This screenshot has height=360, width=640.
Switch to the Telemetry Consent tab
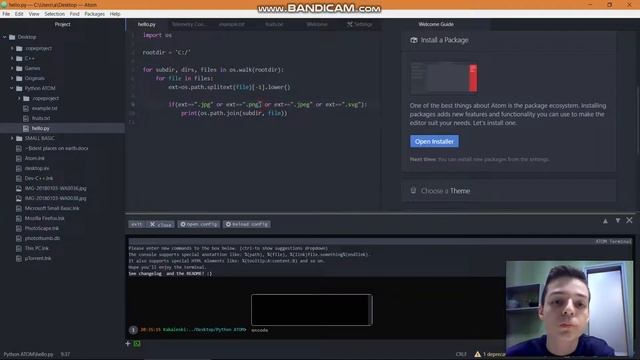coord(189,24)
